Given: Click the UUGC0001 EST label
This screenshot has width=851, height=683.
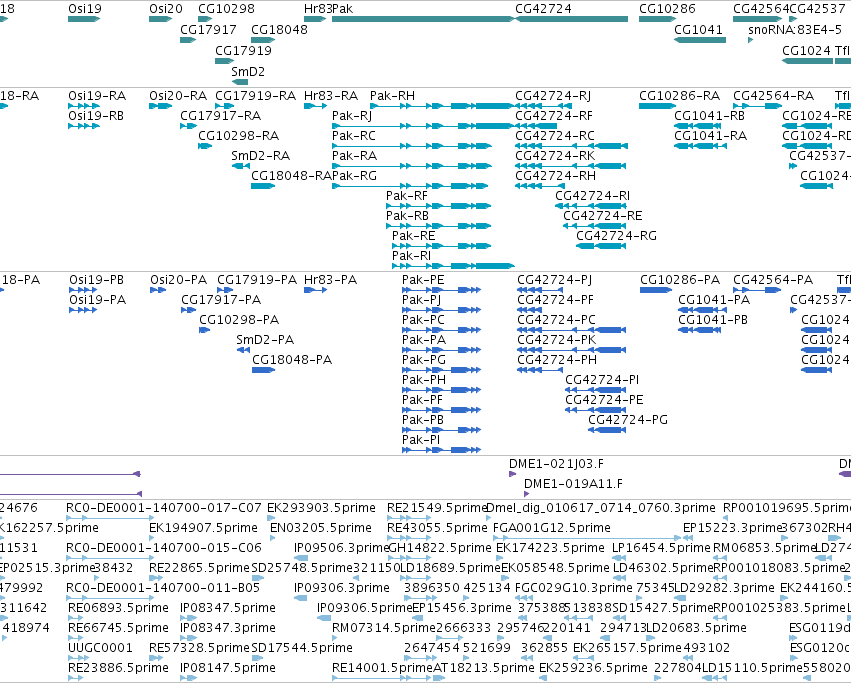Looking at the screenshot, I should point(100,648).
